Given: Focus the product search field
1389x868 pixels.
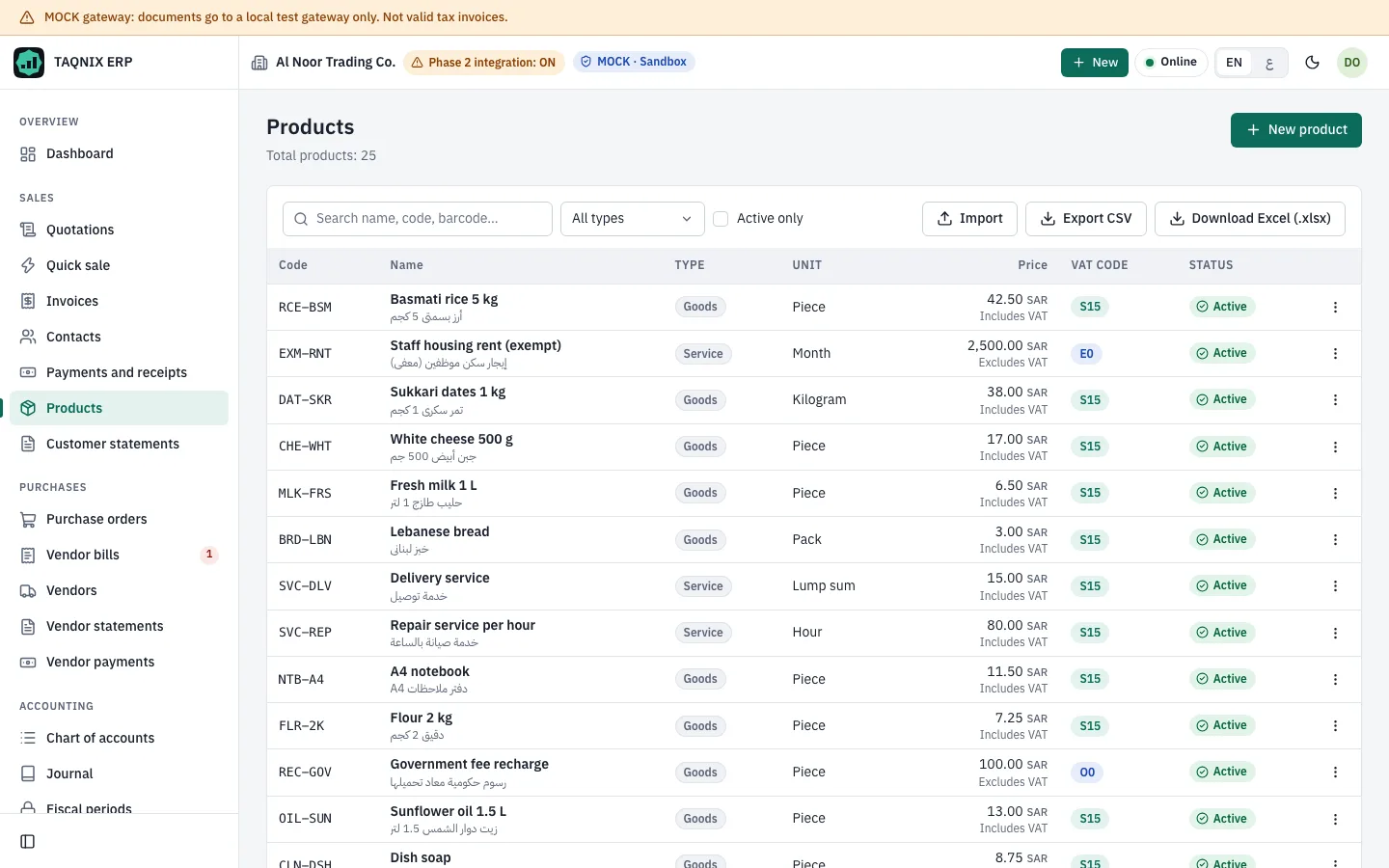Looking at the screenshot, I should pyautogui.click(x=417, y=219).
